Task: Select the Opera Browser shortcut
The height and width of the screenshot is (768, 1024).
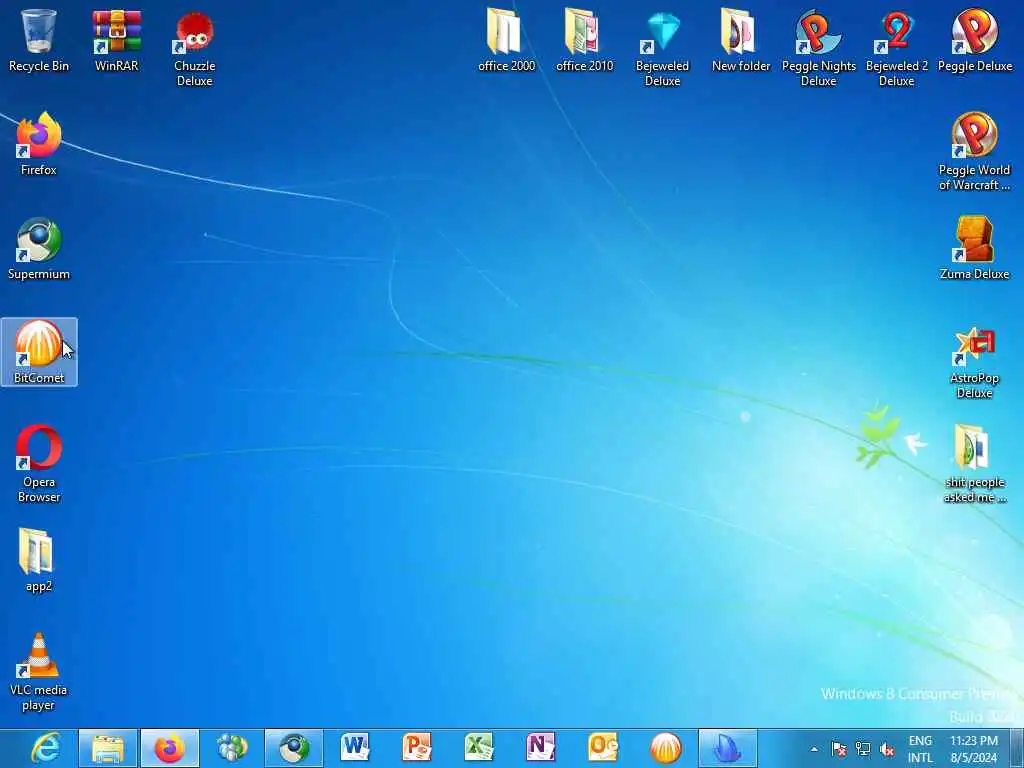Action: [39, 464]
